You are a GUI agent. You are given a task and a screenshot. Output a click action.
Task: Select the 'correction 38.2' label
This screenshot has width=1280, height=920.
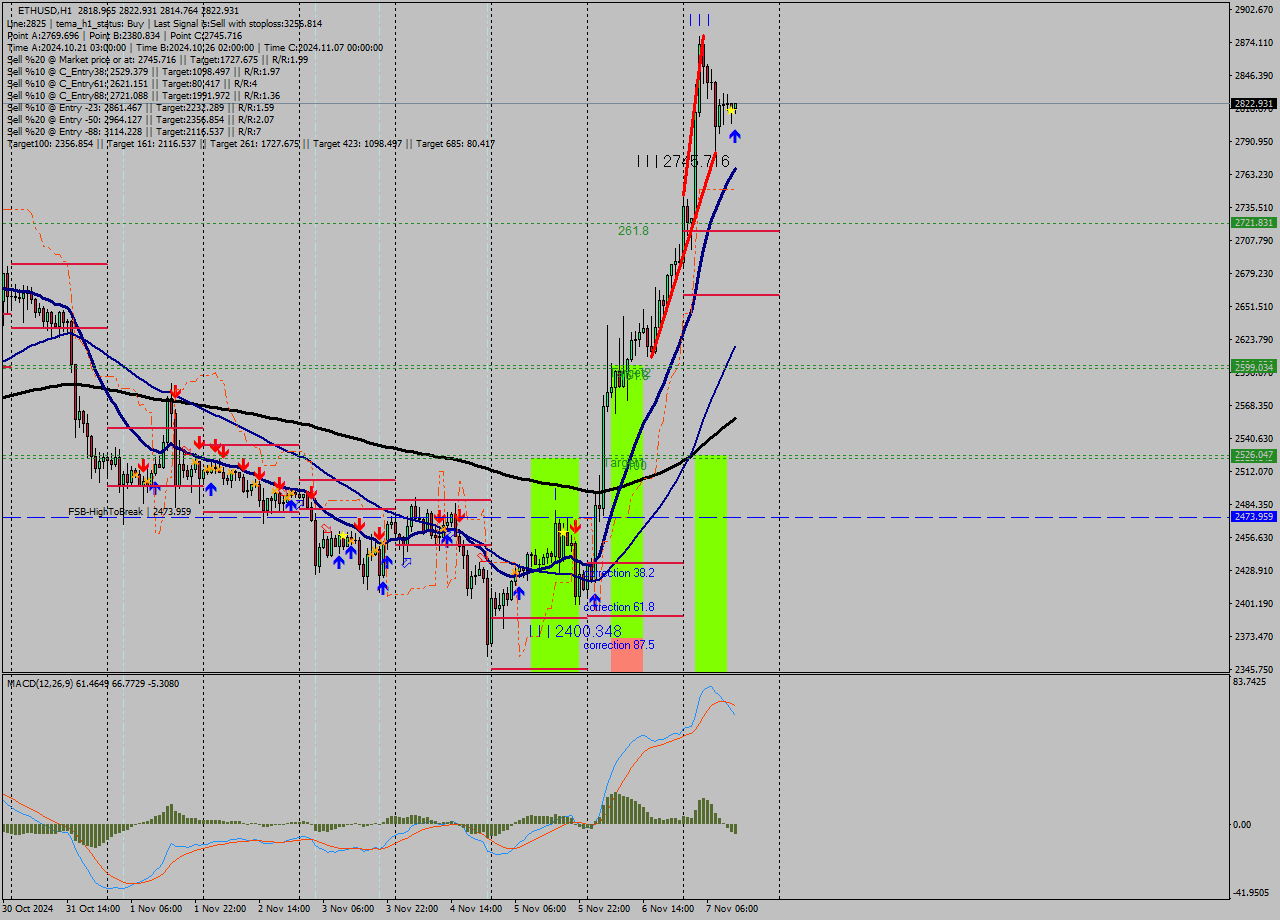pyautogui.click(x=619, y=573)
